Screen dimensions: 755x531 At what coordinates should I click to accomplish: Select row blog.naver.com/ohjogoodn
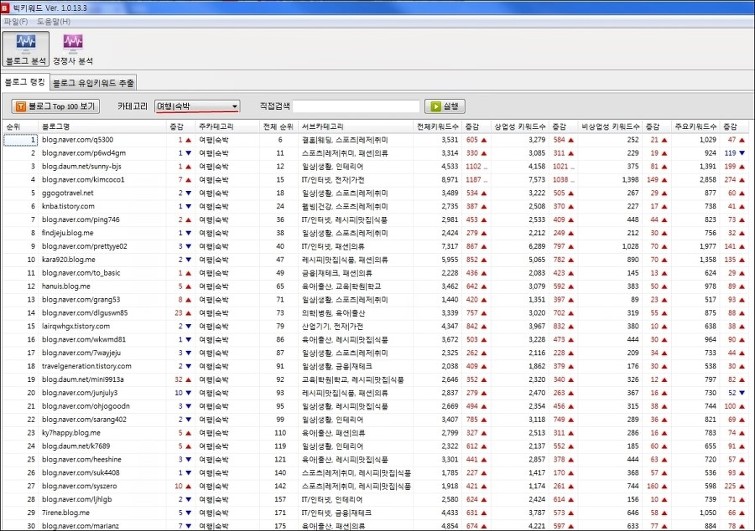(x=376, y=406)
